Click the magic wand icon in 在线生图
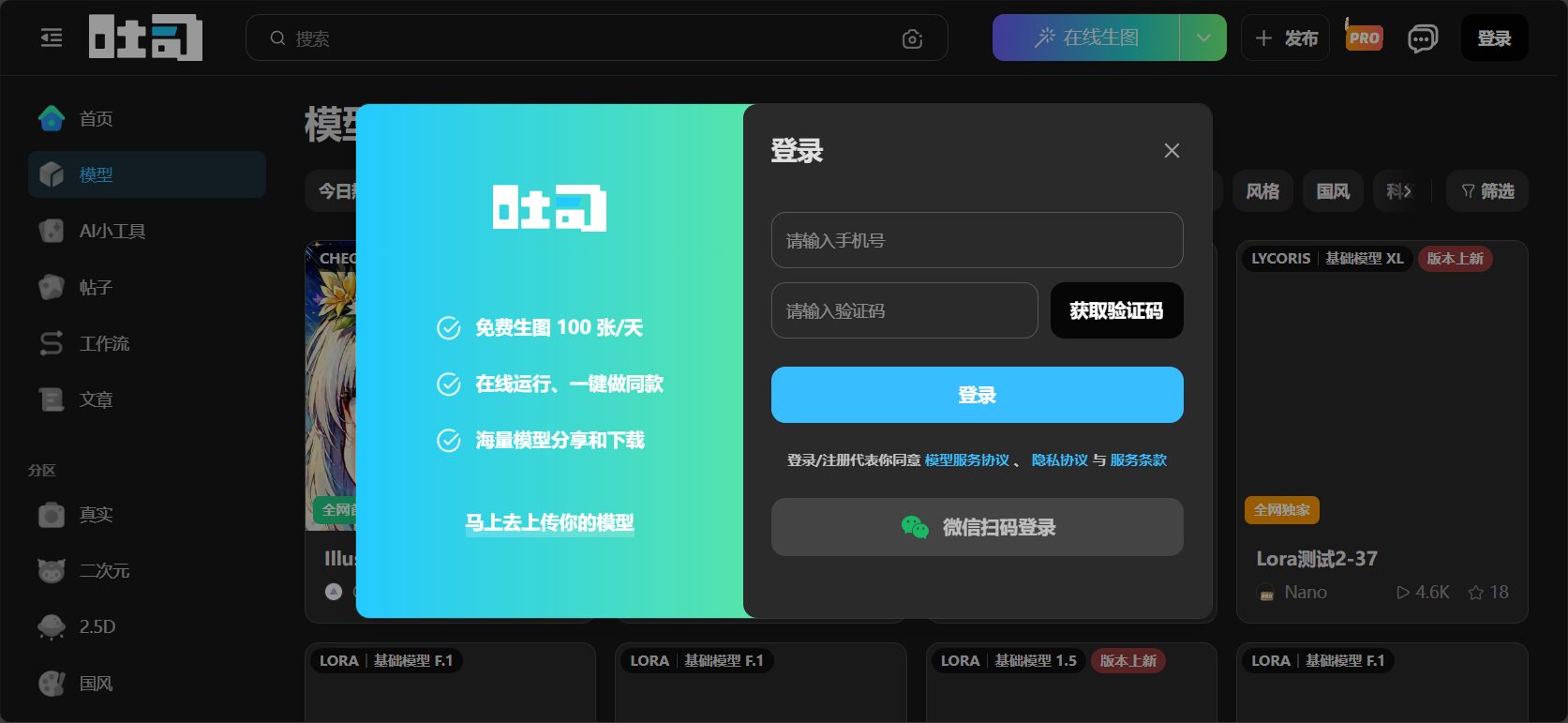 pos(1044,38)
